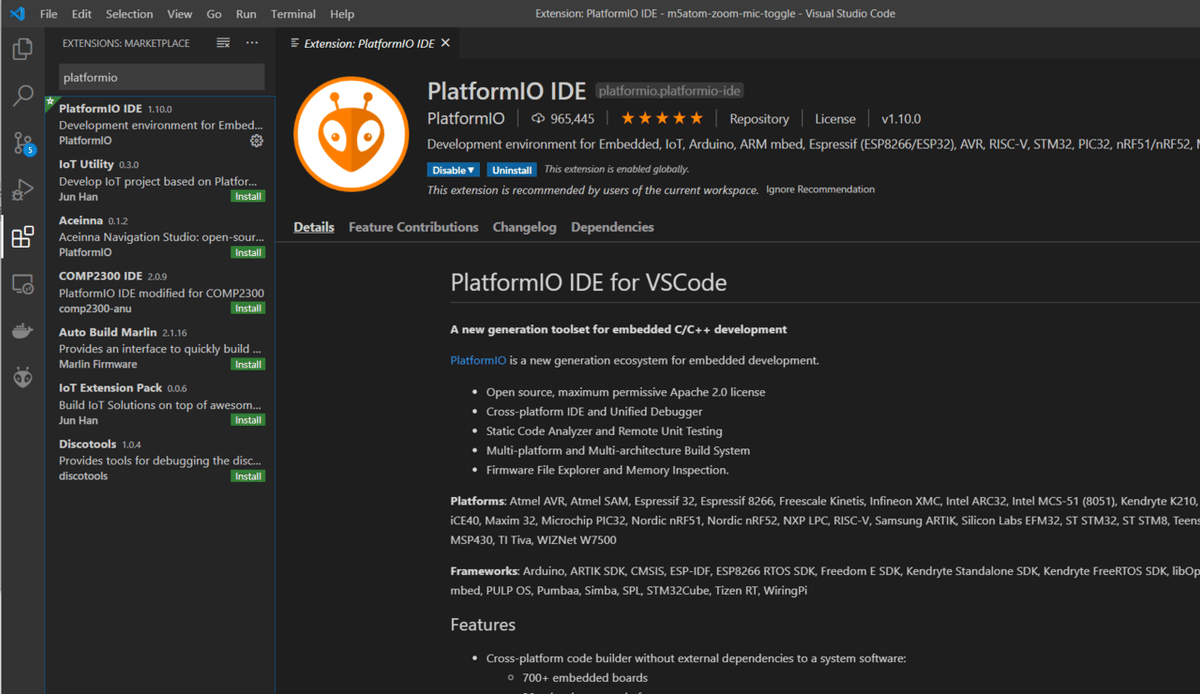Switch to the Changelog tab

[524, 227]
